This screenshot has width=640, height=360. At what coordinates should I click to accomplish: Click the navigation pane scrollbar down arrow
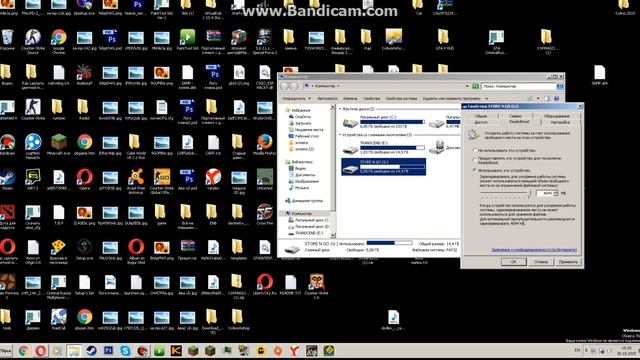tap(333, 235)
